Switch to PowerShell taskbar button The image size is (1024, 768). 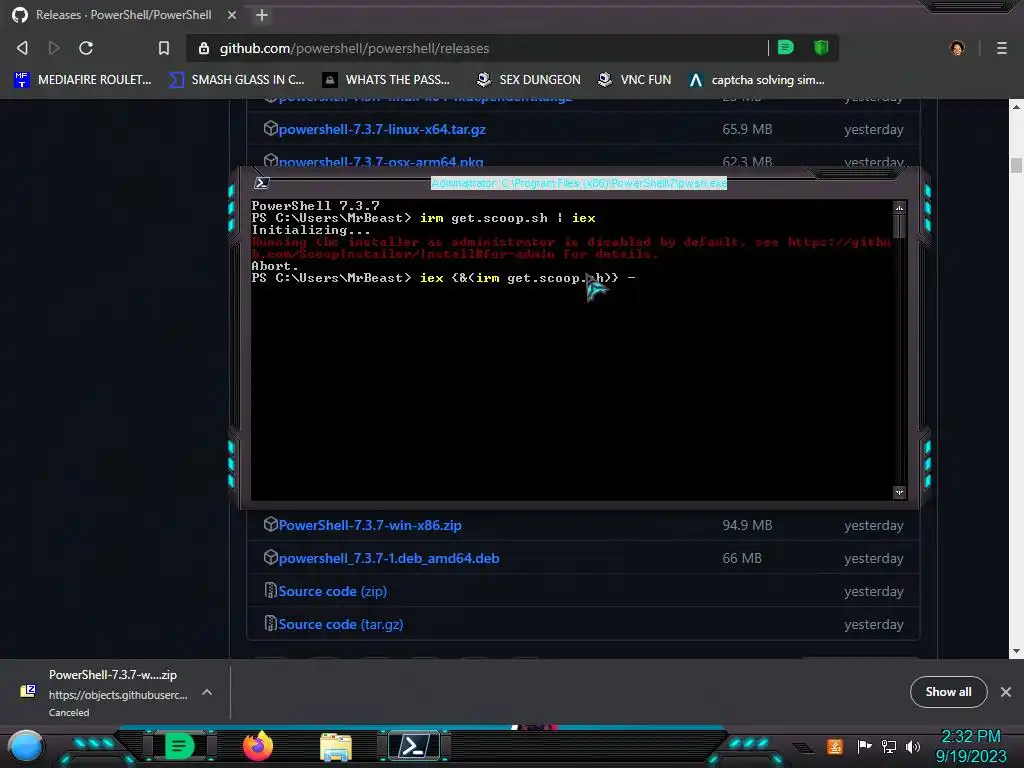(x=414, y=746)
